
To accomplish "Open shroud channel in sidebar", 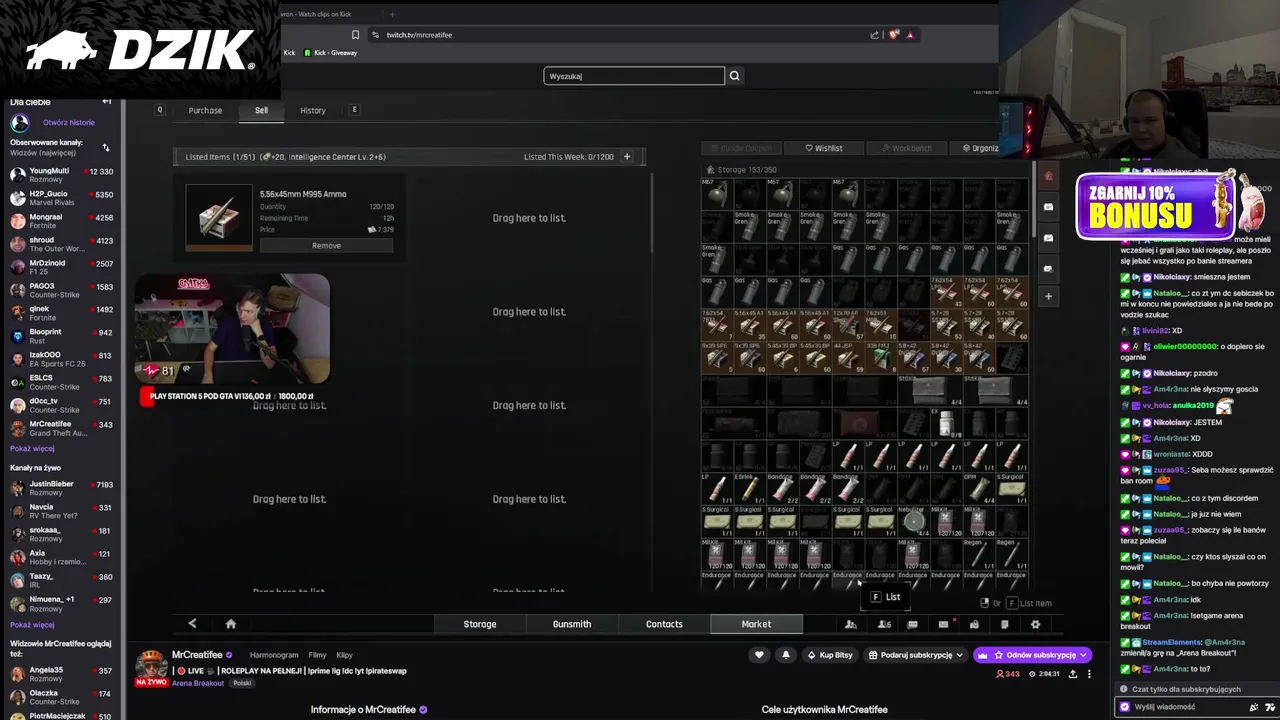I will [61, 244].
